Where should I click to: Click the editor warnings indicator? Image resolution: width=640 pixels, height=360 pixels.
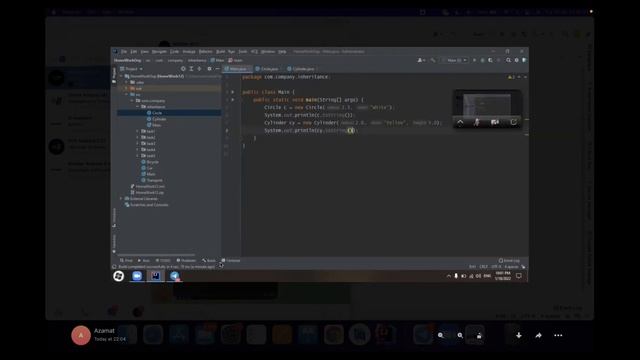[x=511, y=77]
